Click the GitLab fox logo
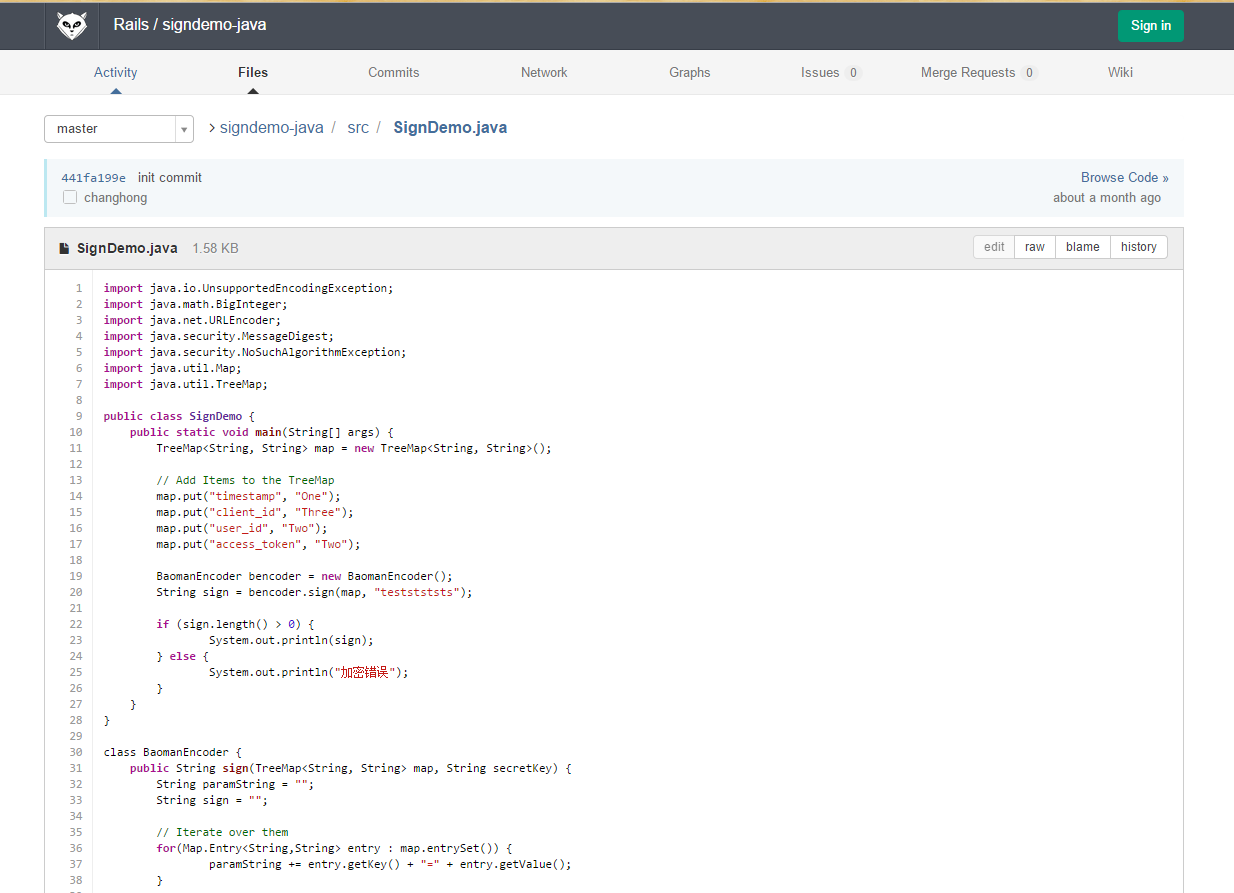The height and width of the screenshot is (893, 1234). (x=72, y=25)
